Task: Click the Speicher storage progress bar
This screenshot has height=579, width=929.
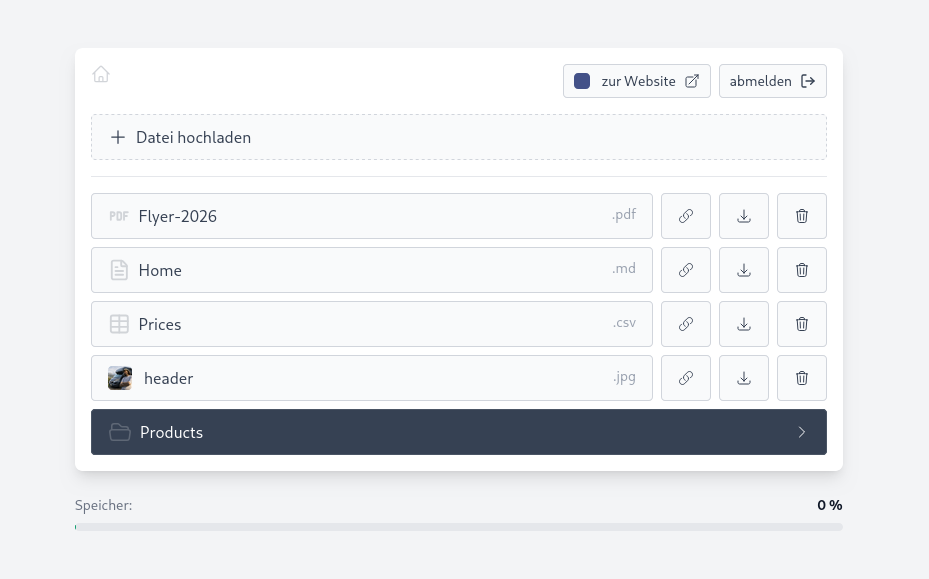Action: click(458, 526)
